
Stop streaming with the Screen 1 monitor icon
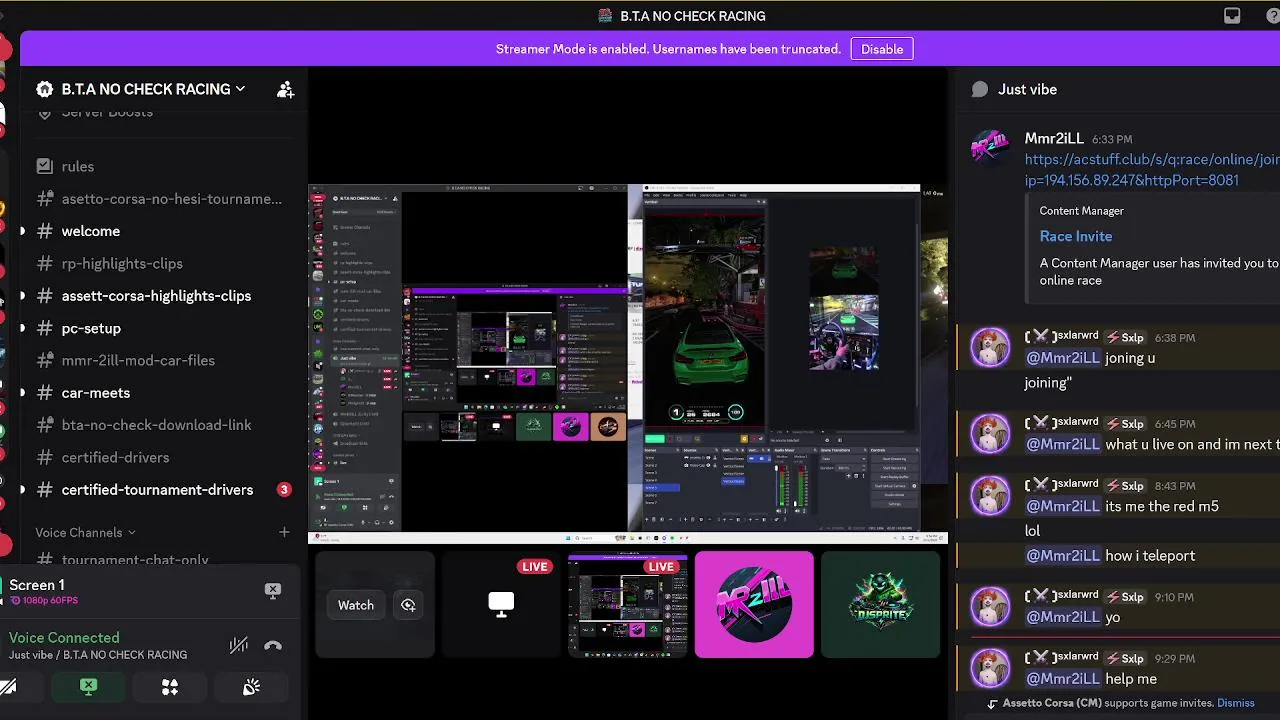point(272,591)
